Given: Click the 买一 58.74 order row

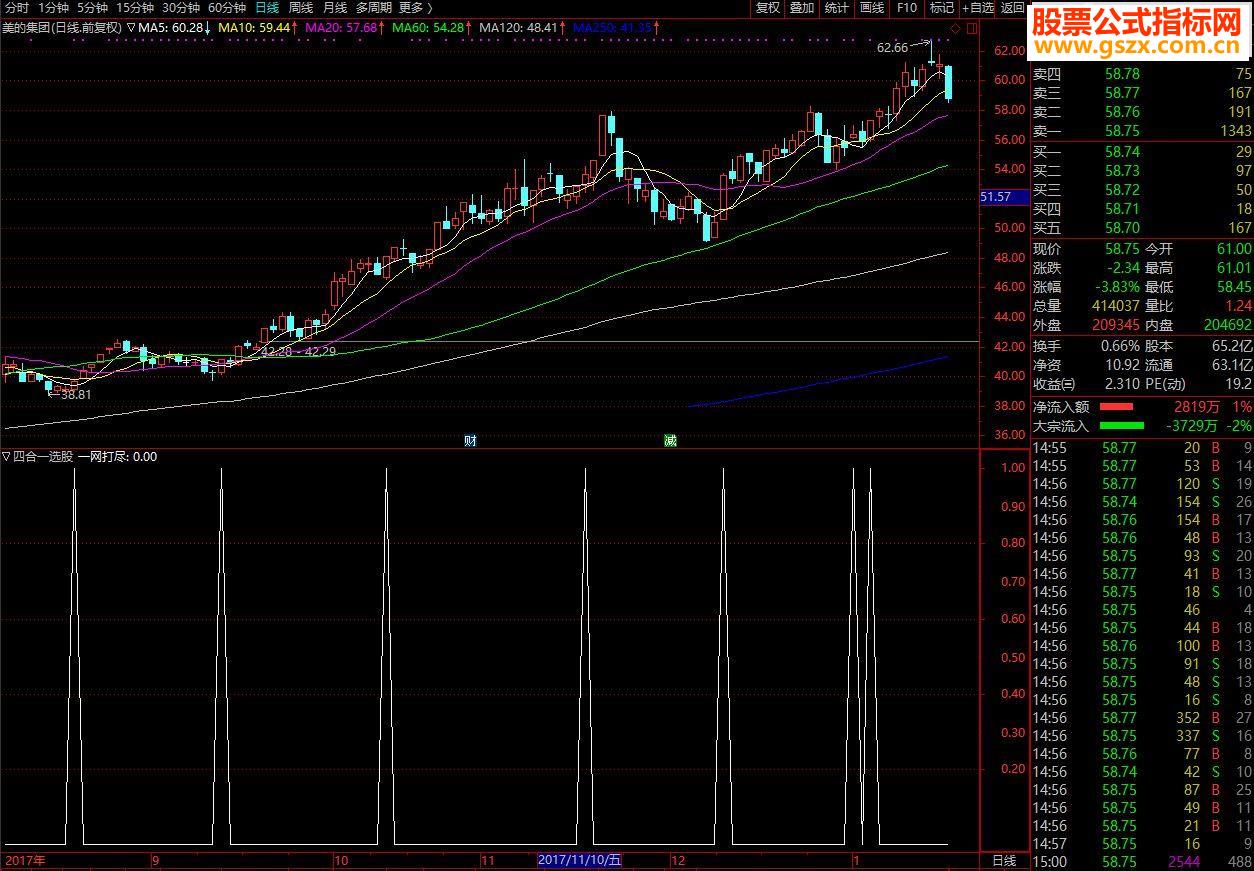Looking at the screenshot, I should [x=1142, y=152].
